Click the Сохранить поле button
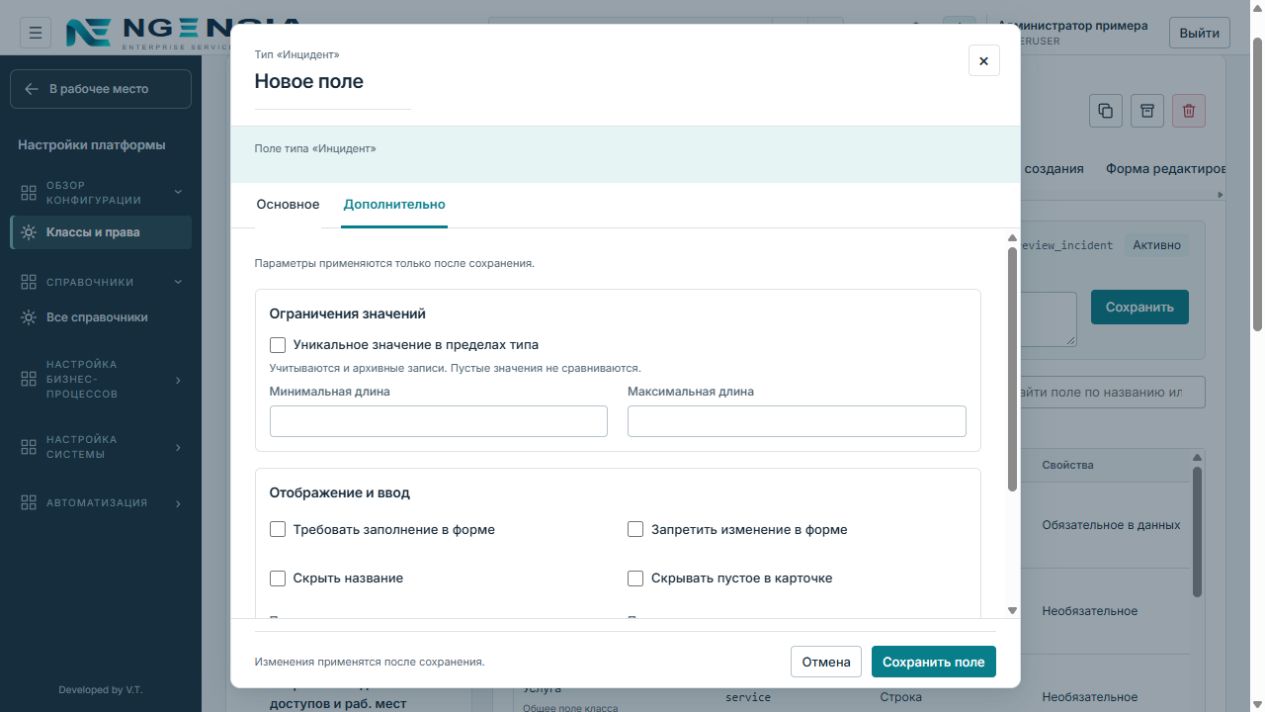1265x712 pixels. coord(934,662)
